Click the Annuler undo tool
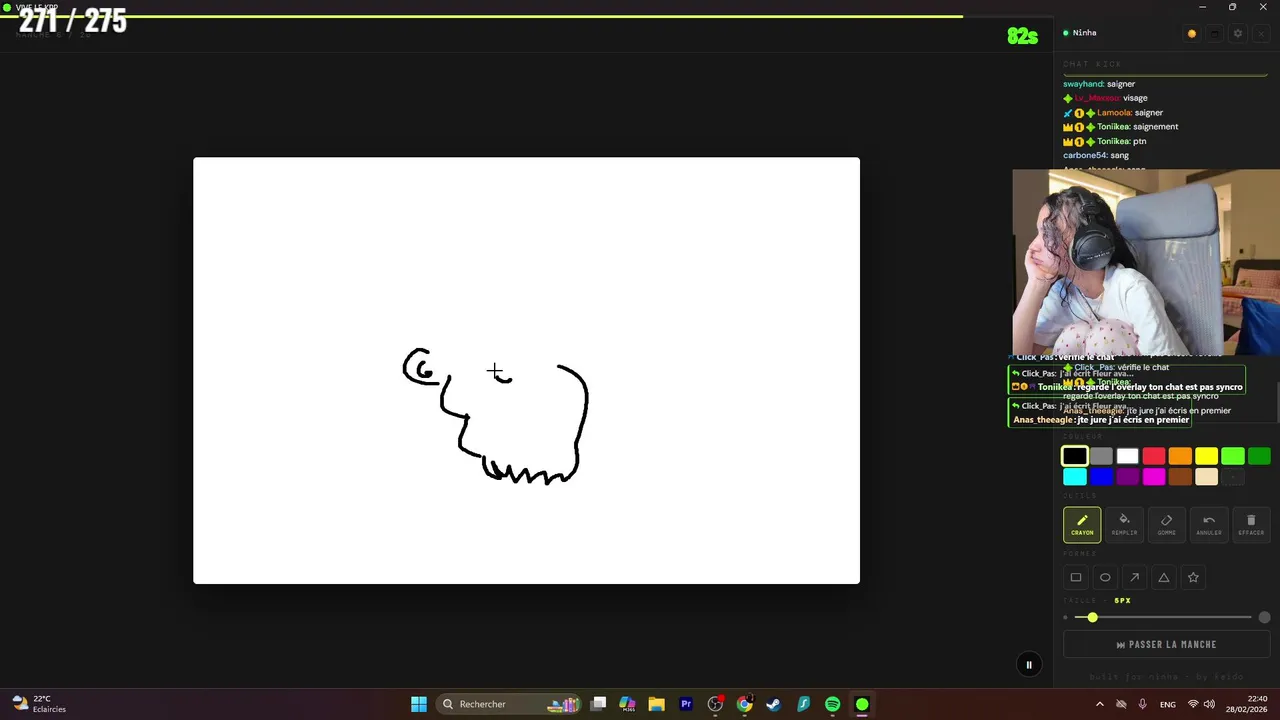The image size is (1280, 720). tap(1209, 524)
